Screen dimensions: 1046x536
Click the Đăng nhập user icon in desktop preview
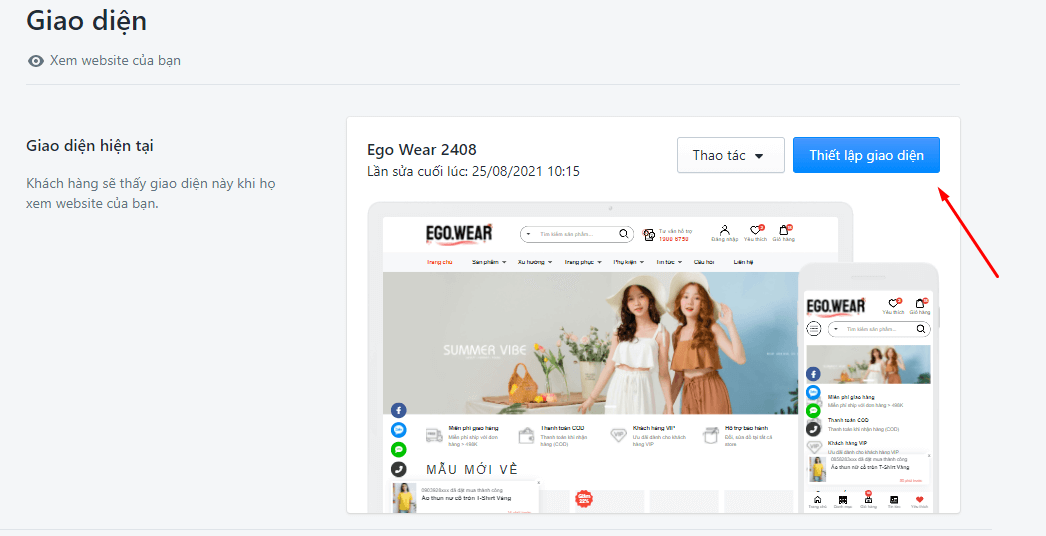click(724, 230)
